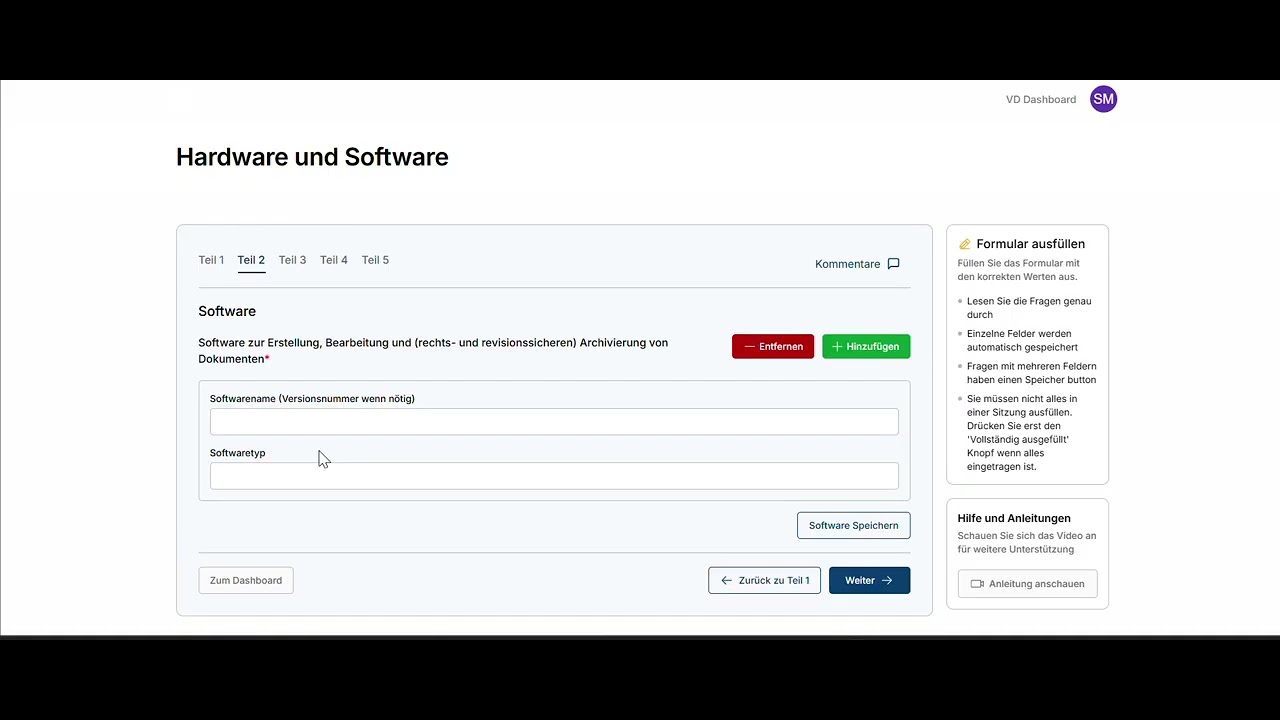Click the minus icon on Entfernen button

click(x=749, y=347)
